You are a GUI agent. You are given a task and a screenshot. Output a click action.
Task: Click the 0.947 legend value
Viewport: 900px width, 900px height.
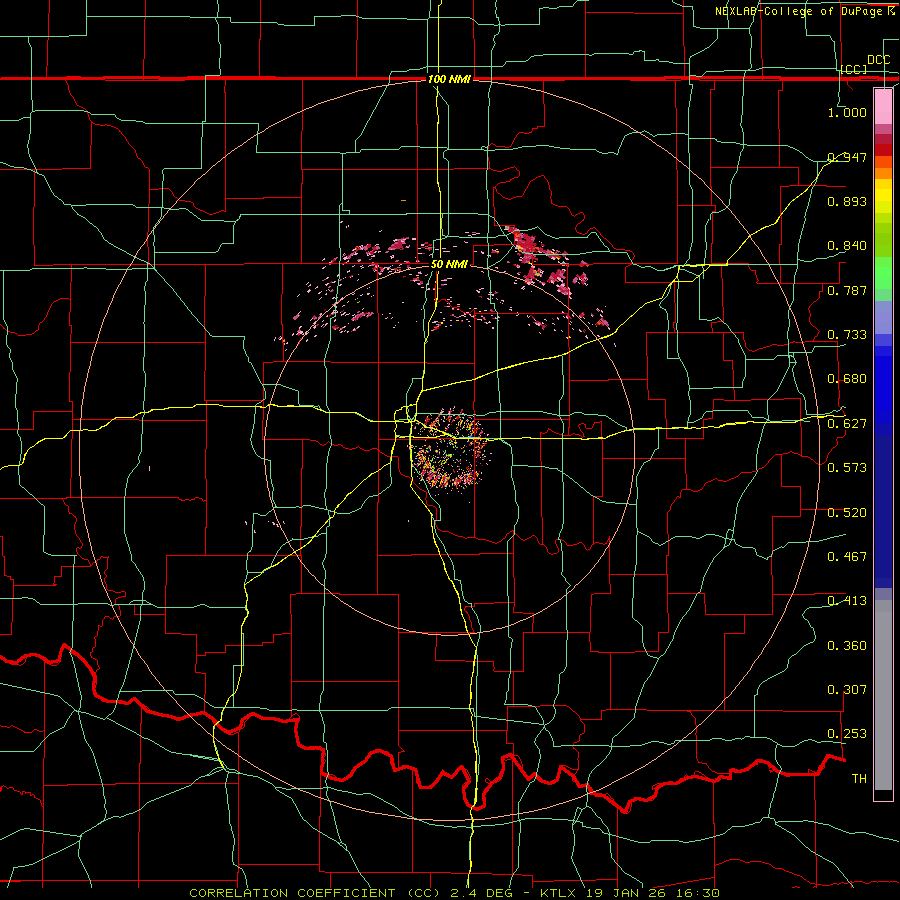847,157
